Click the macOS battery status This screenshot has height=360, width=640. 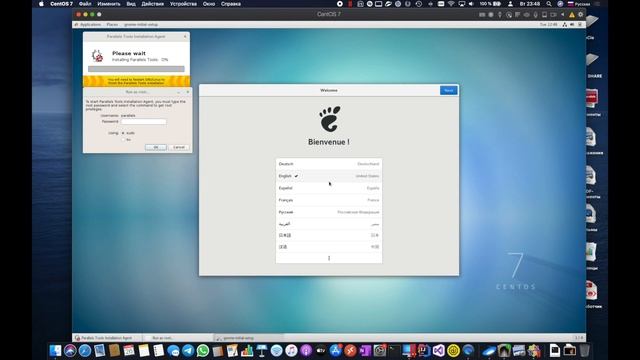coord(490,4)
